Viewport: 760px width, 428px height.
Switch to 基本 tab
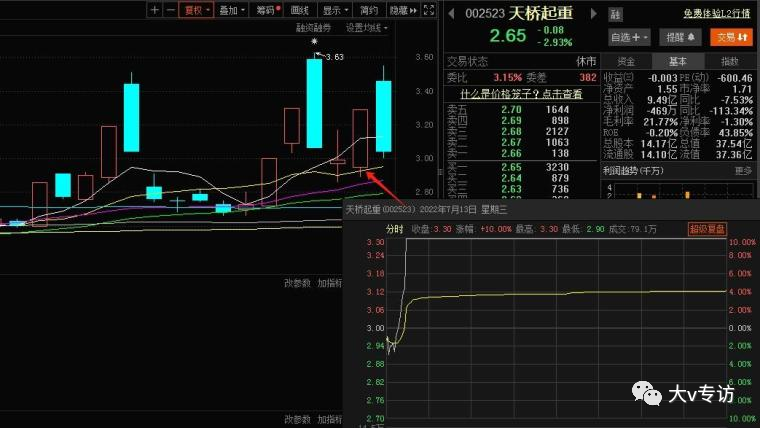(x=678, y=62)
